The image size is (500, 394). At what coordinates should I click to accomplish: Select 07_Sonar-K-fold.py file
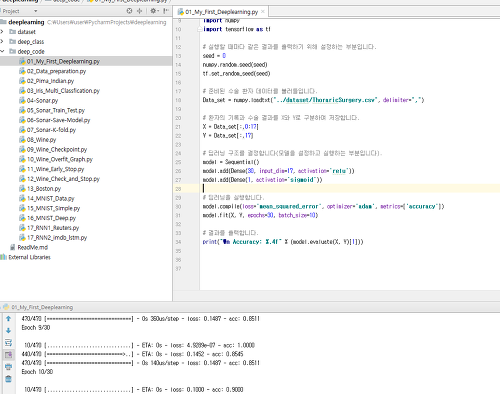point(48,130)
